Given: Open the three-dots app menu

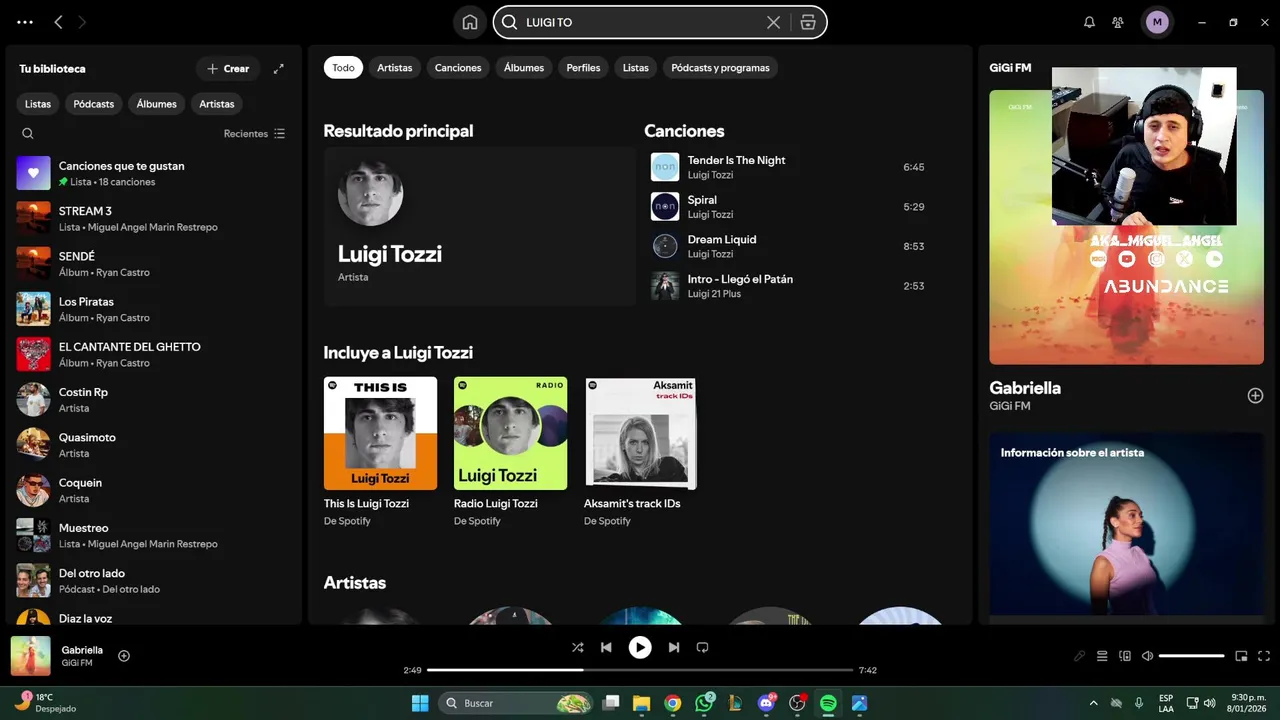Looking at the screenshot, I should coord(25,22).
